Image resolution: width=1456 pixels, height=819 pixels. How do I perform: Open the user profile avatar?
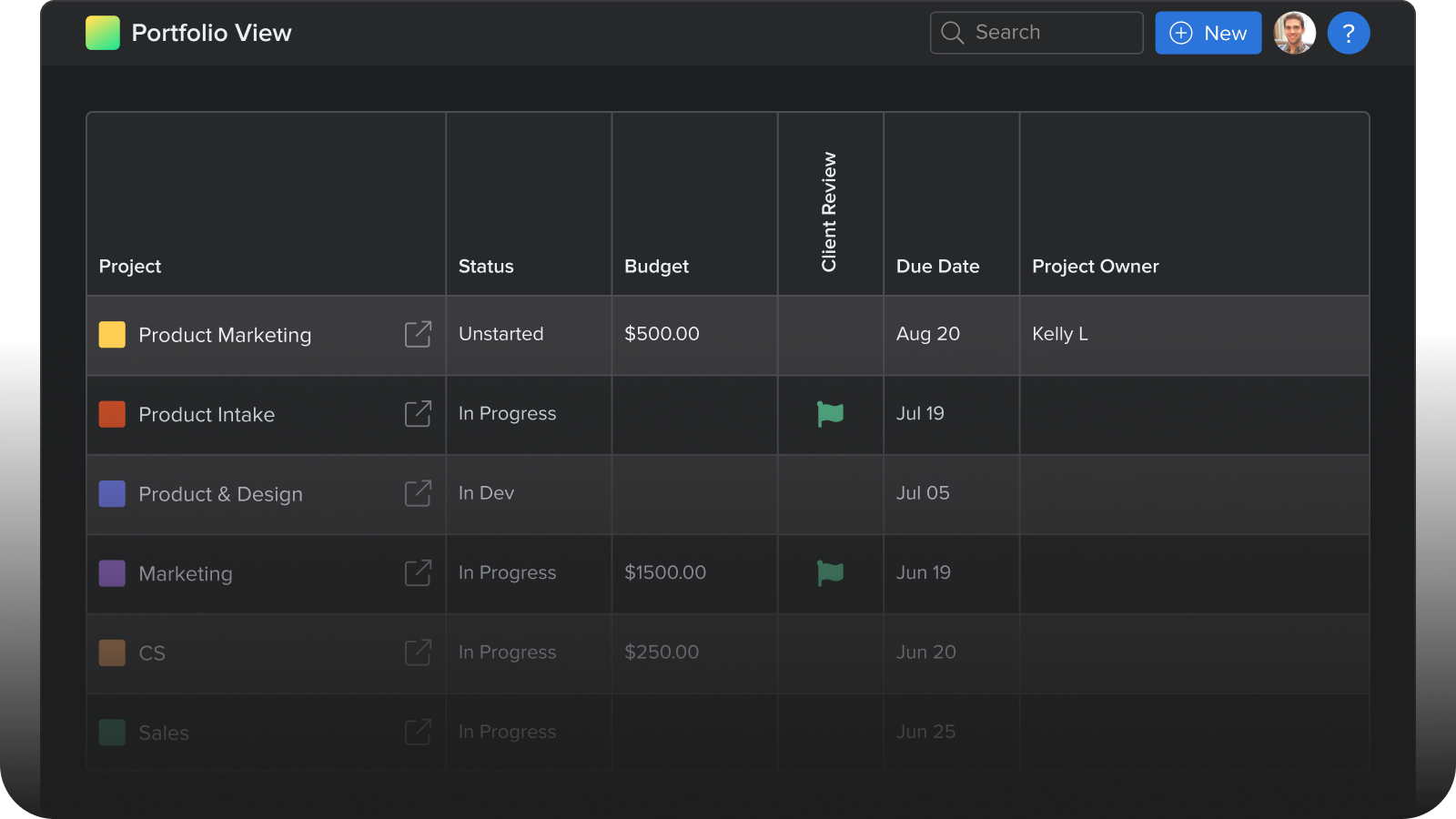pos(1294,34)
